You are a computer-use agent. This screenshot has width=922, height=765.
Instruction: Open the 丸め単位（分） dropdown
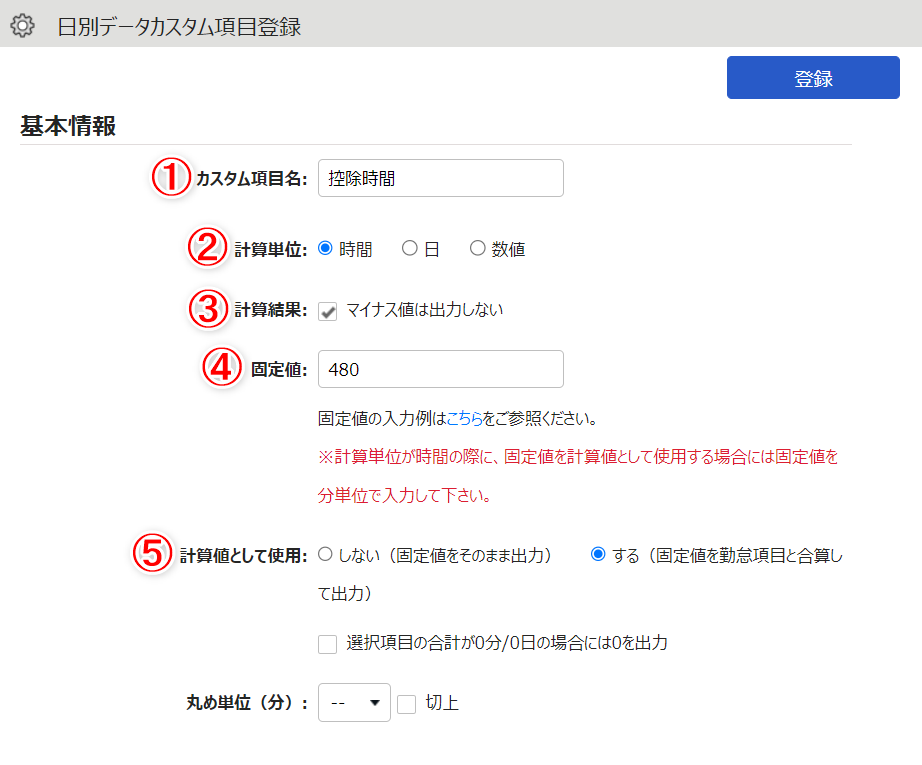click(x=354, y=703)
